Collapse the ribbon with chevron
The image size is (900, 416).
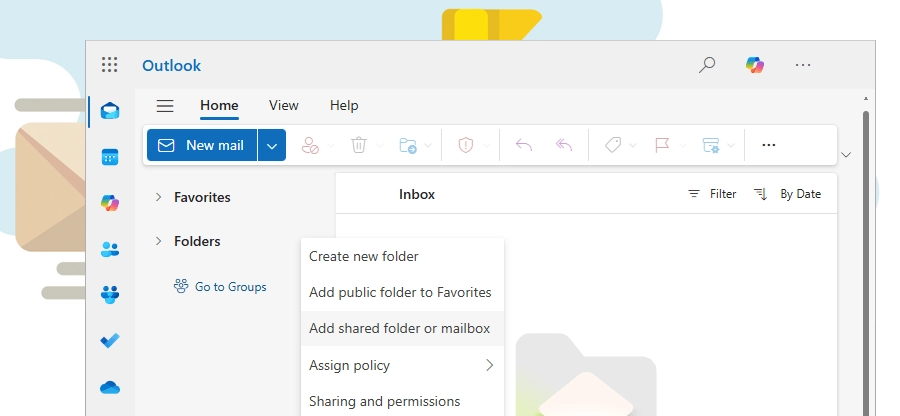(847, 155)
